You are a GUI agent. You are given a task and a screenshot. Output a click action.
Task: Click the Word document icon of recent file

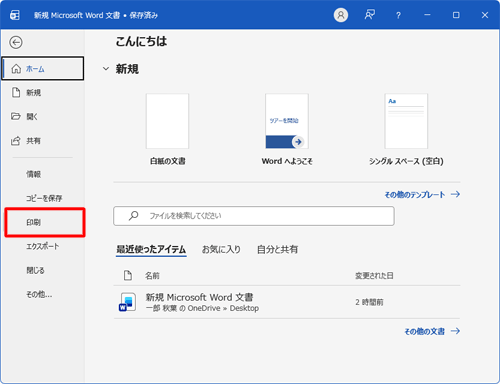pyautogui.click(x=127, y=302)
